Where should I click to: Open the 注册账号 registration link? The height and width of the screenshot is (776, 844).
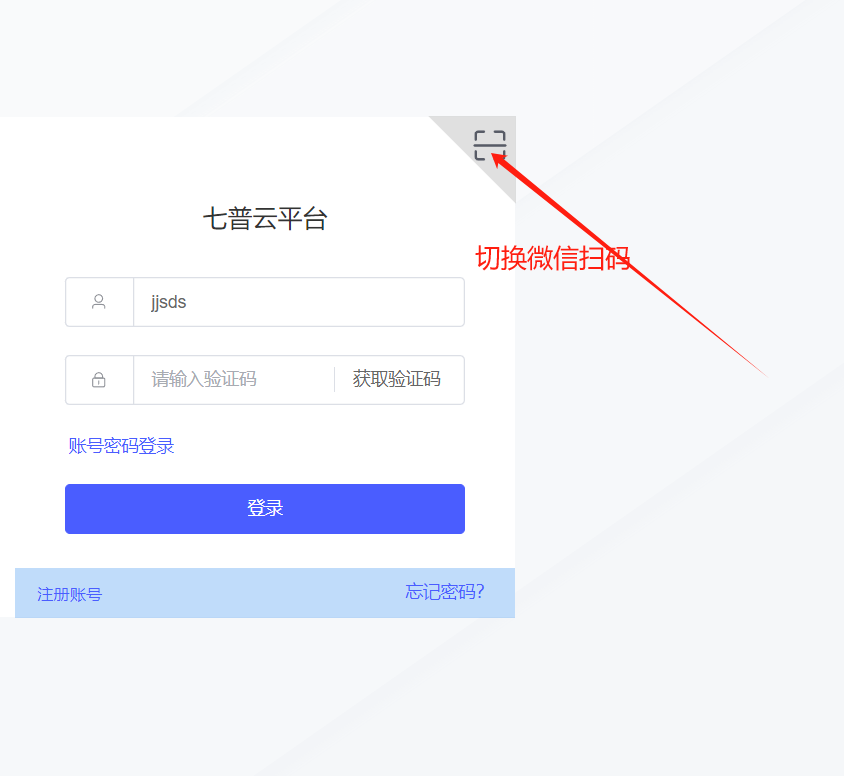[x=69, y=594]
